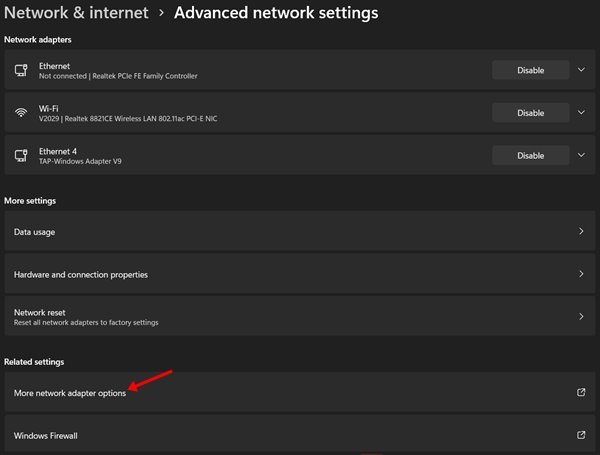Click the breadcrumb separator chevron
The height and width of the screenshot is (455, 600).
tap(161, 13)
